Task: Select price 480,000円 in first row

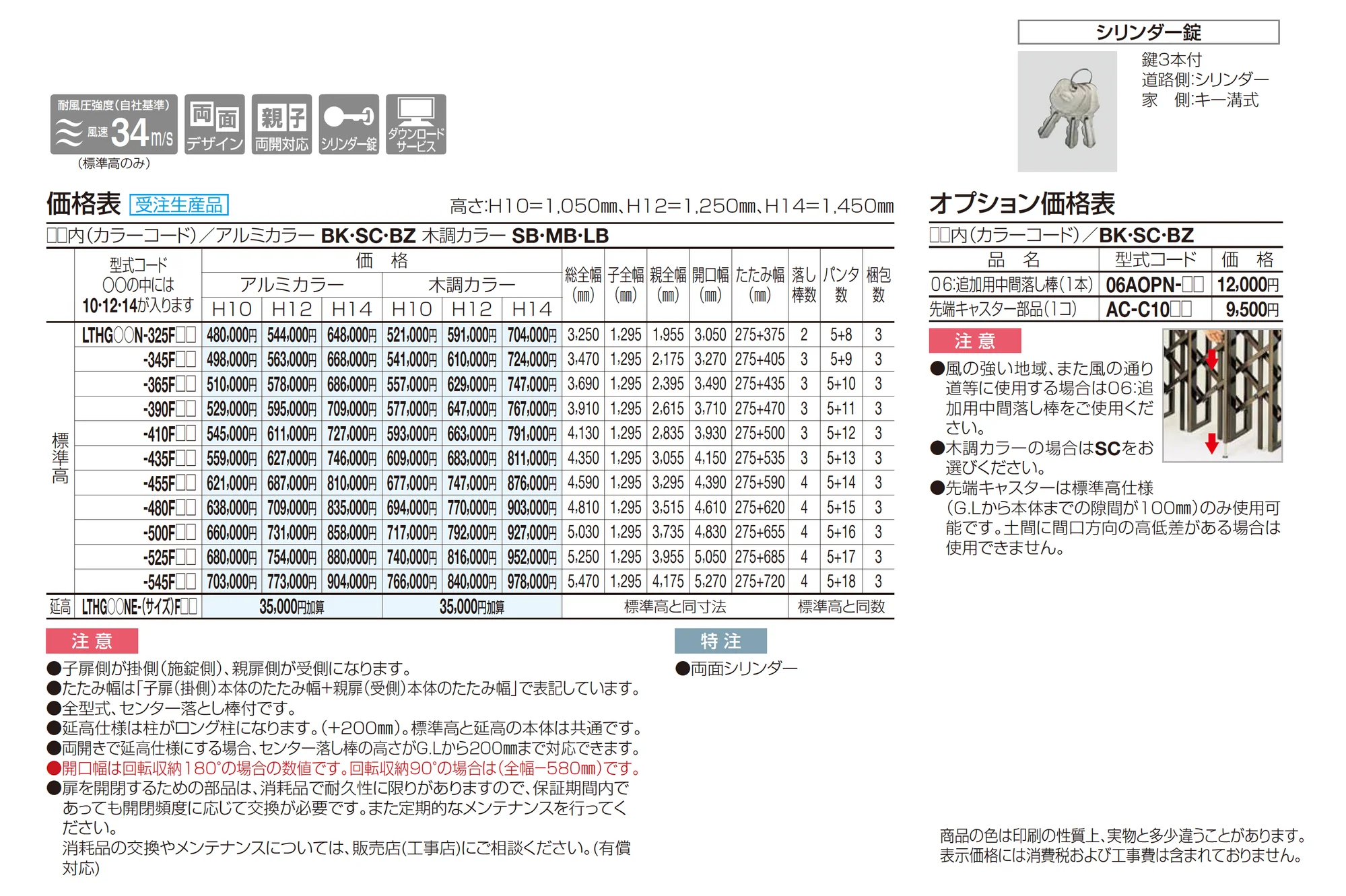Action: pos(232,335)
